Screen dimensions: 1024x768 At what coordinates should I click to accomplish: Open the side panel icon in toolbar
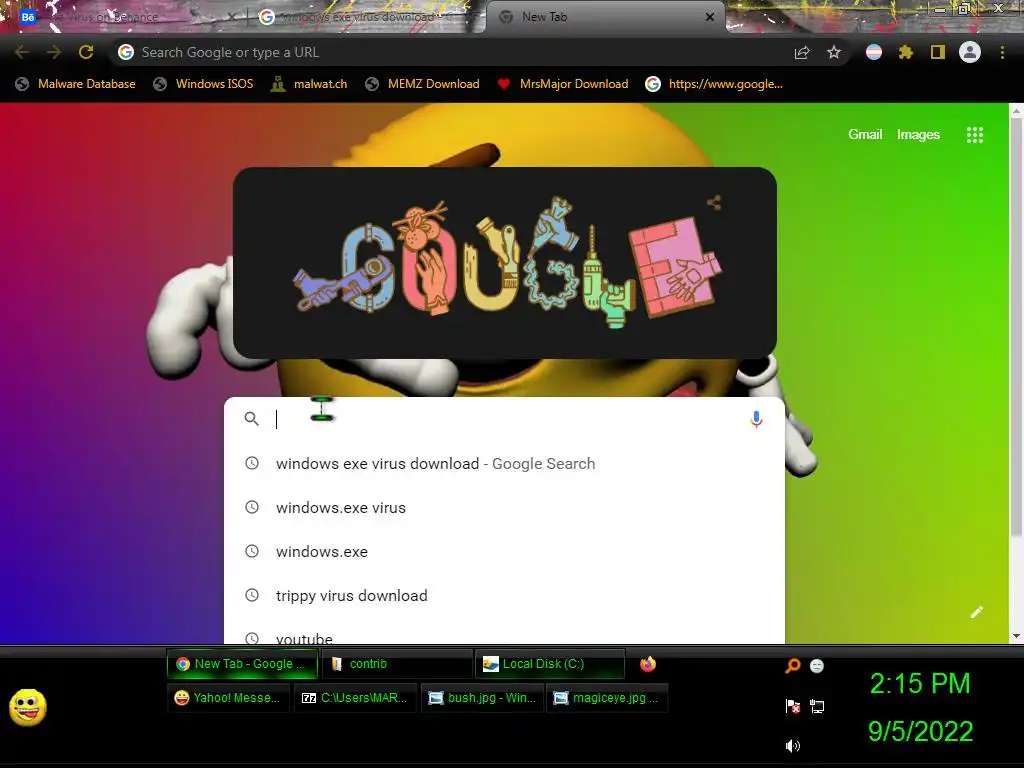[938, 52]
